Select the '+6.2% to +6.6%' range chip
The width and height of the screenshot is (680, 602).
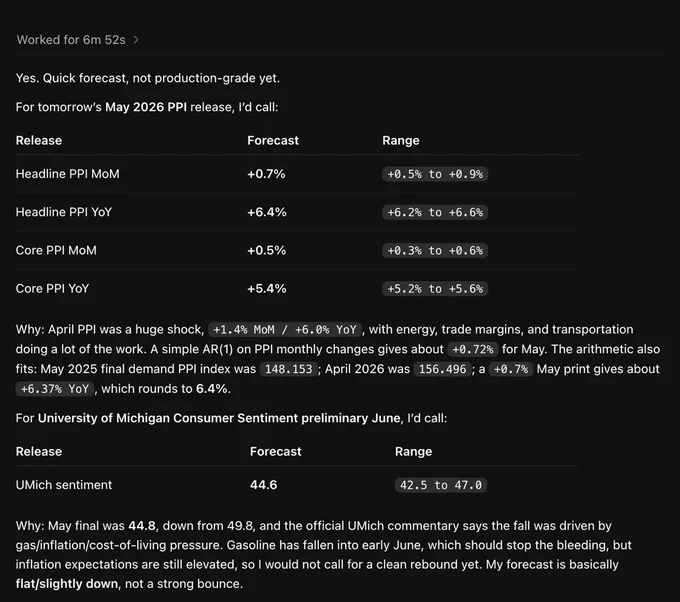[x=435, y=212]
